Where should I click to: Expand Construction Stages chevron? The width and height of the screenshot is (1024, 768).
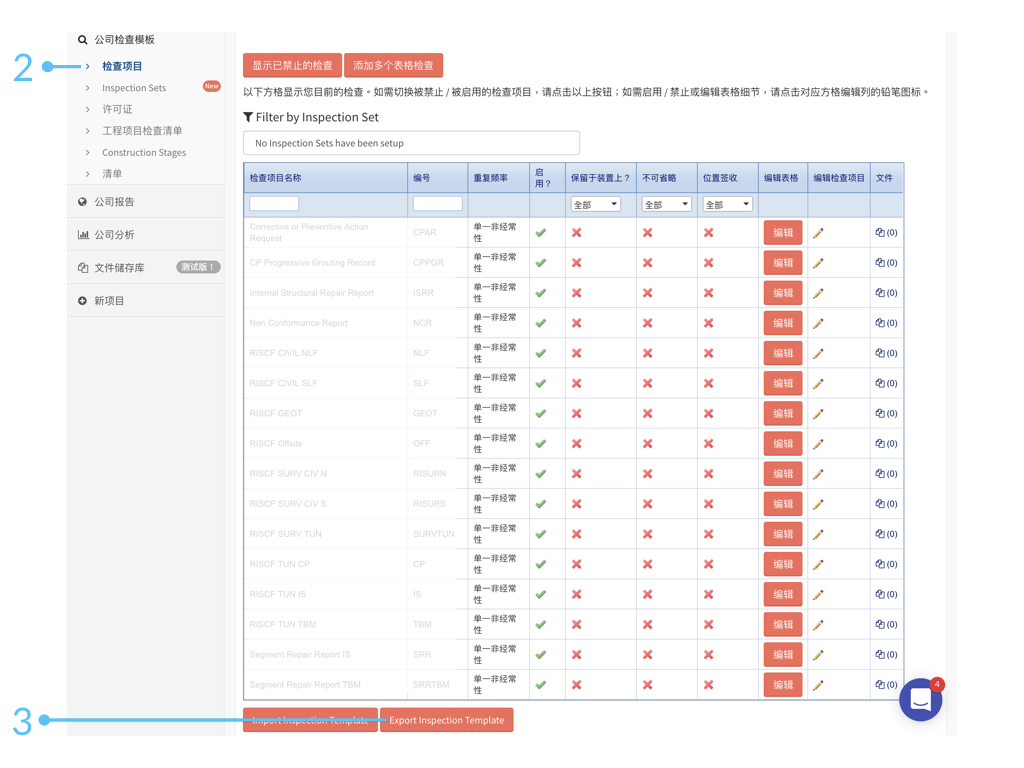(x=88, y=152)
